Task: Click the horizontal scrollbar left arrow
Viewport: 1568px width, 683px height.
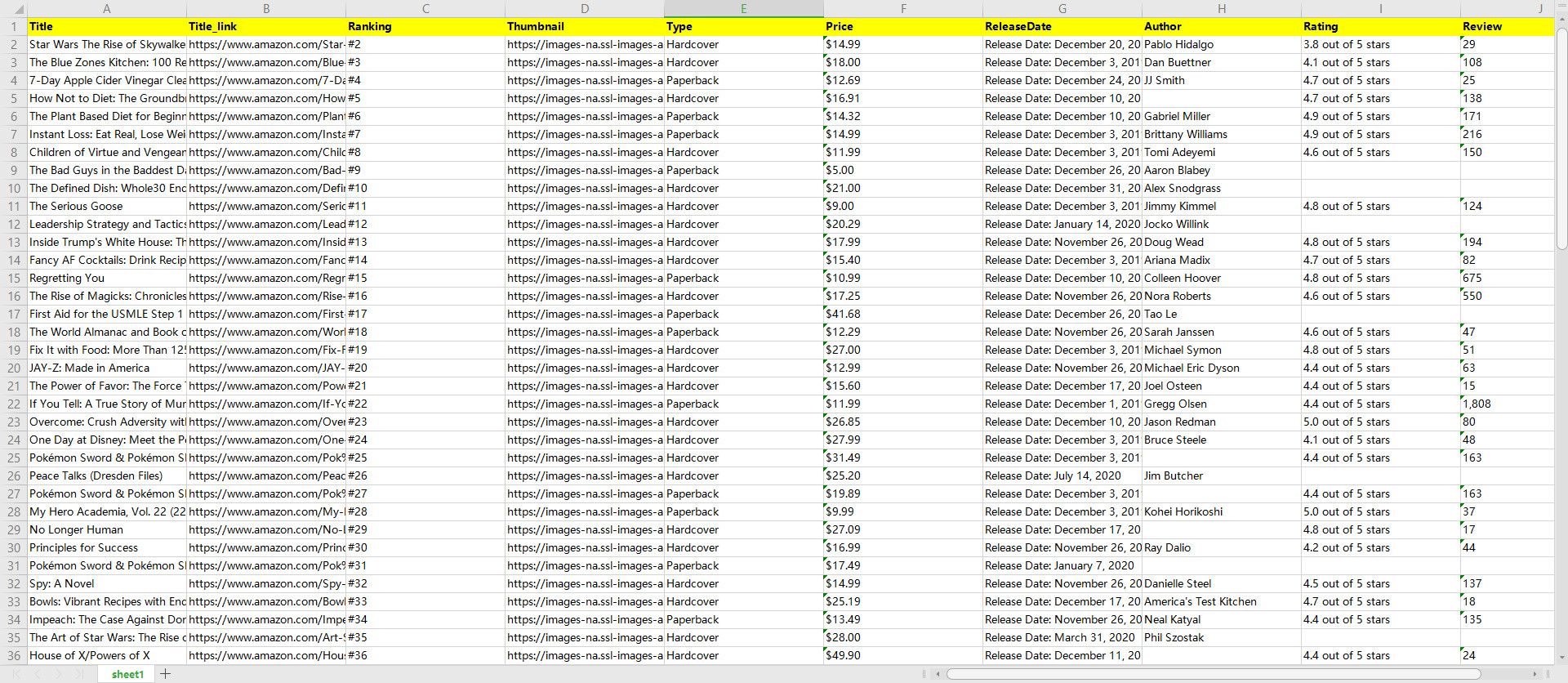Action: point(938,674)
